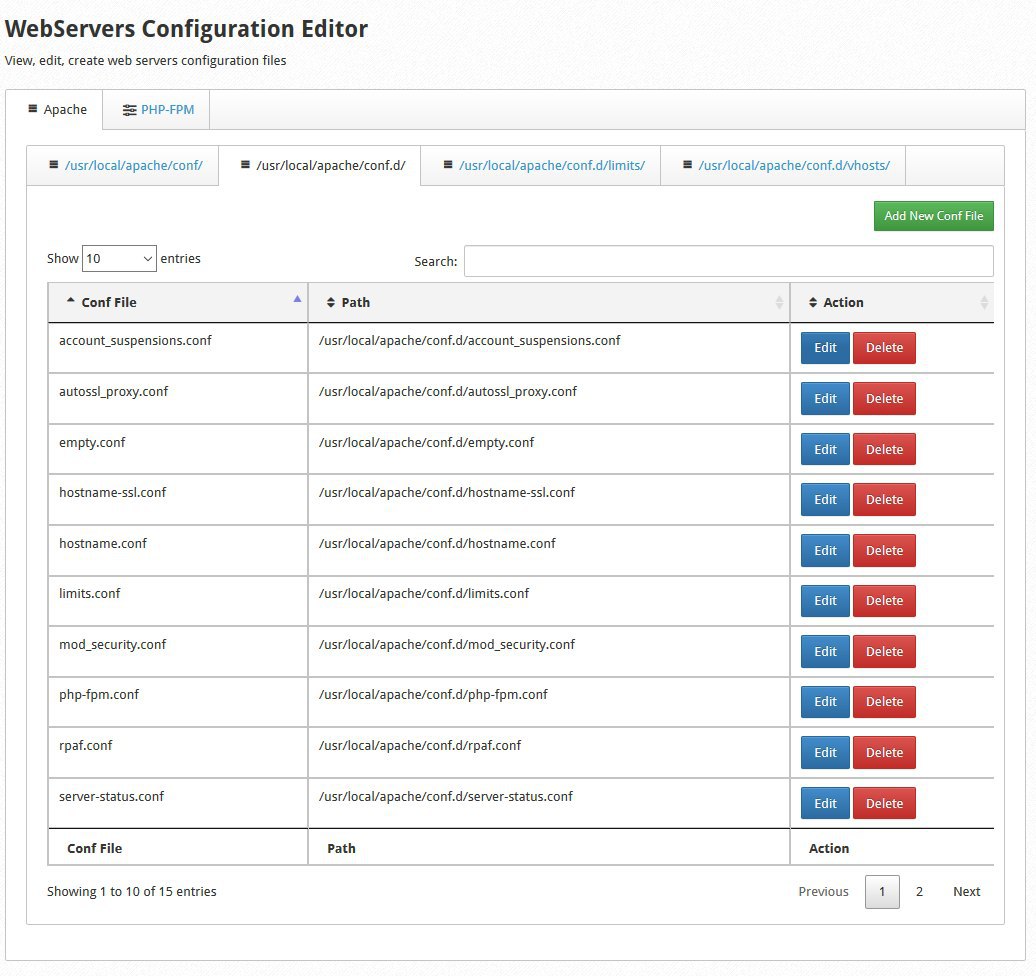Edit server-status.conf
This screenshot has width=1036, height=976.
[x=825, y=804]
